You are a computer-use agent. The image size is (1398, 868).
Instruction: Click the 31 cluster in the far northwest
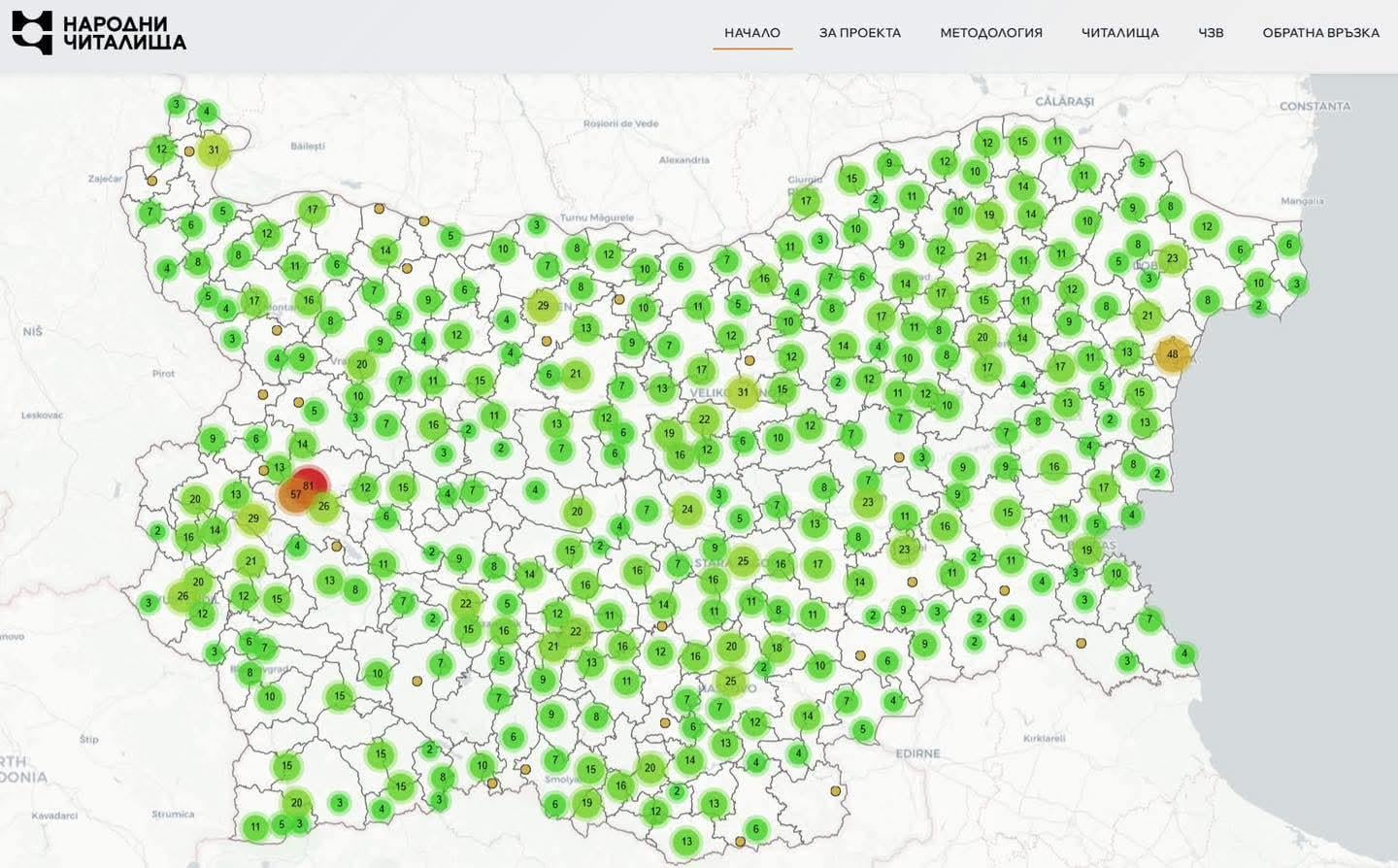(x=214, y=150)
